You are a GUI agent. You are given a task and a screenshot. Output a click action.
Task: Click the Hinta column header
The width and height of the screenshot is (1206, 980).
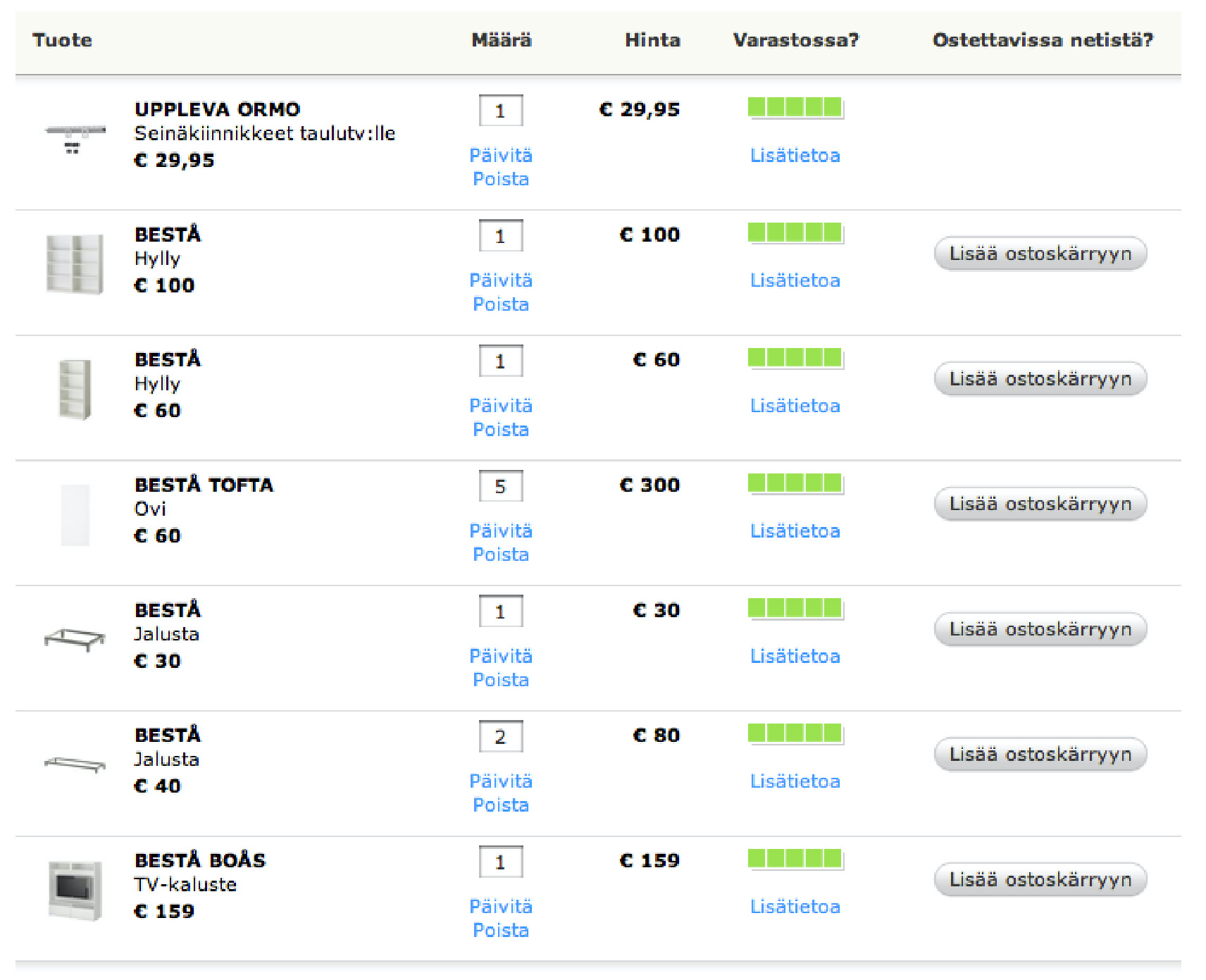point(653,40)
